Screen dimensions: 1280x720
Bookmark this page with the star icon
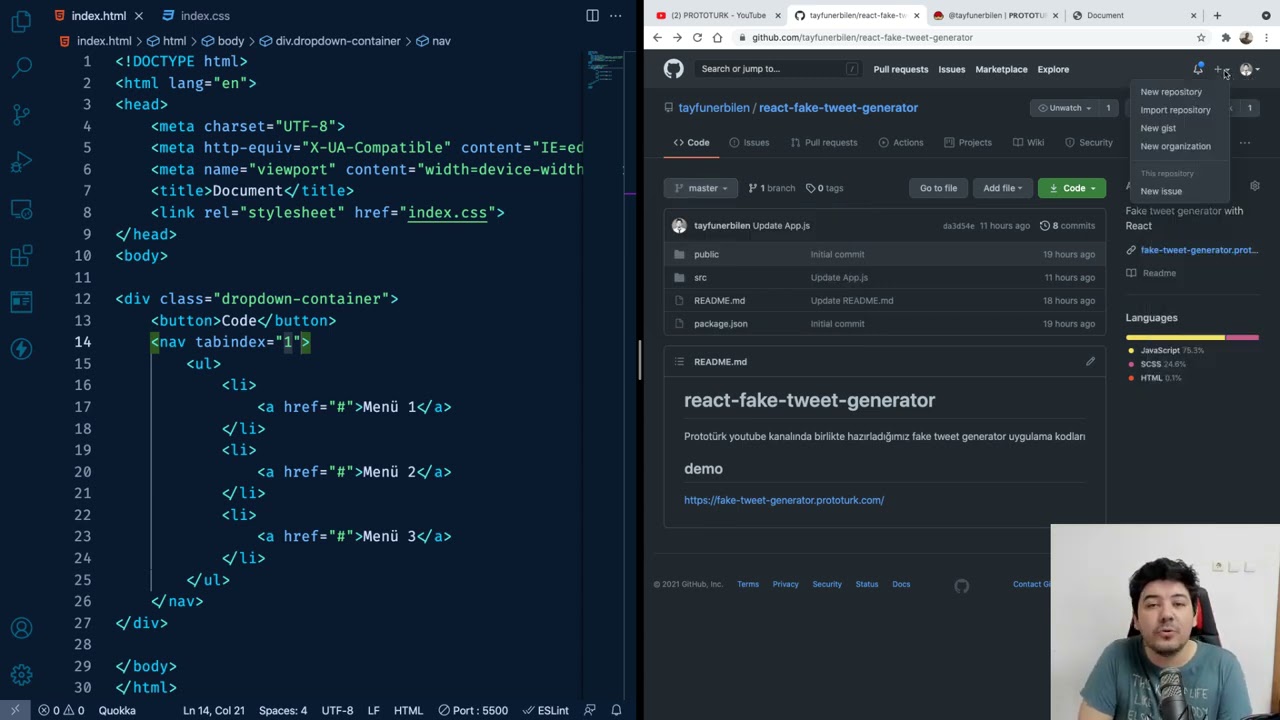click(x=1201, y=37)
